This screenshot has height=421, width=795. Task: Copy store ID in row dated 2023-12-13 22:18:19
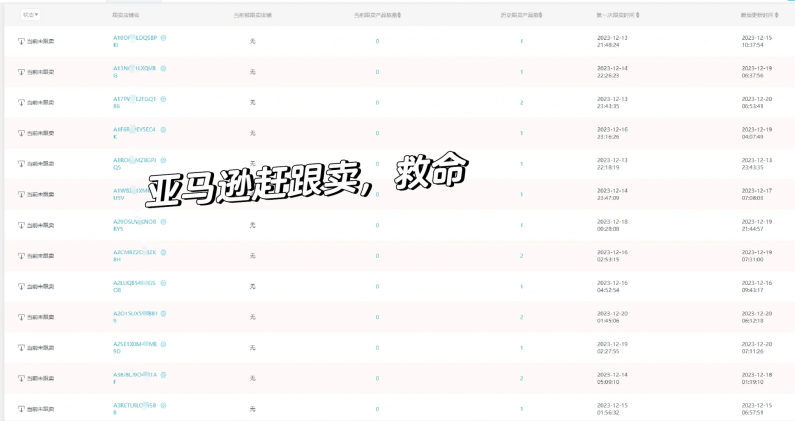pos(163,160)
